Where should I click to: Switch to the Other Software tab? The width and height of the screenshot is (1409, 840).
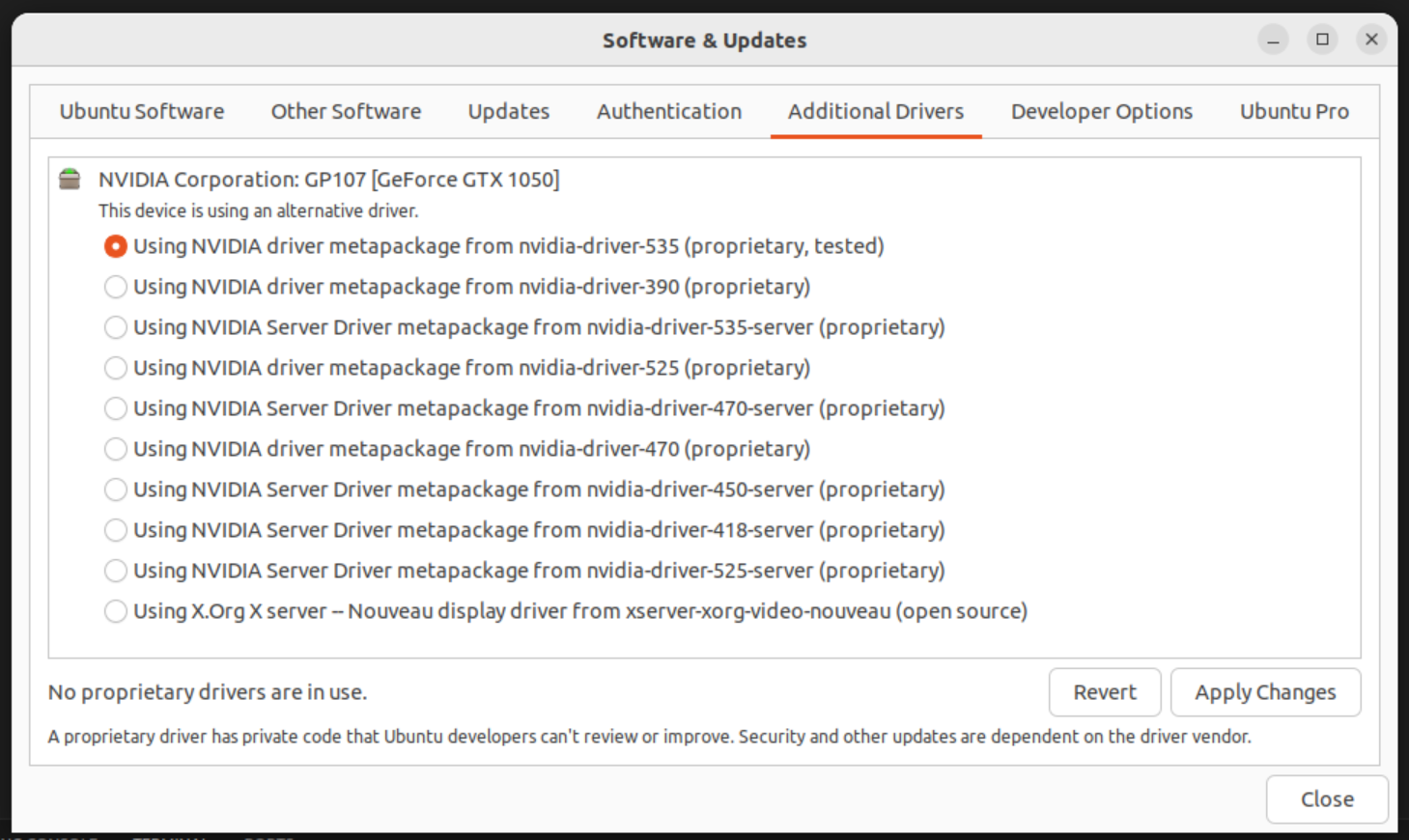click(346, 112)
